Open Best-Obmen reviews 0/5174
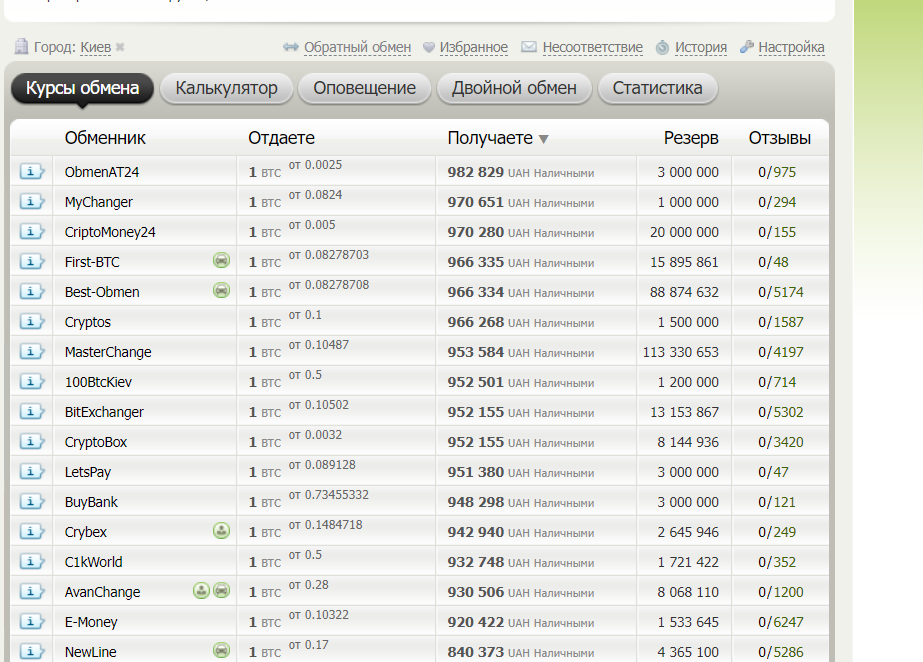 pyautogui.click(x=781, y=292)
